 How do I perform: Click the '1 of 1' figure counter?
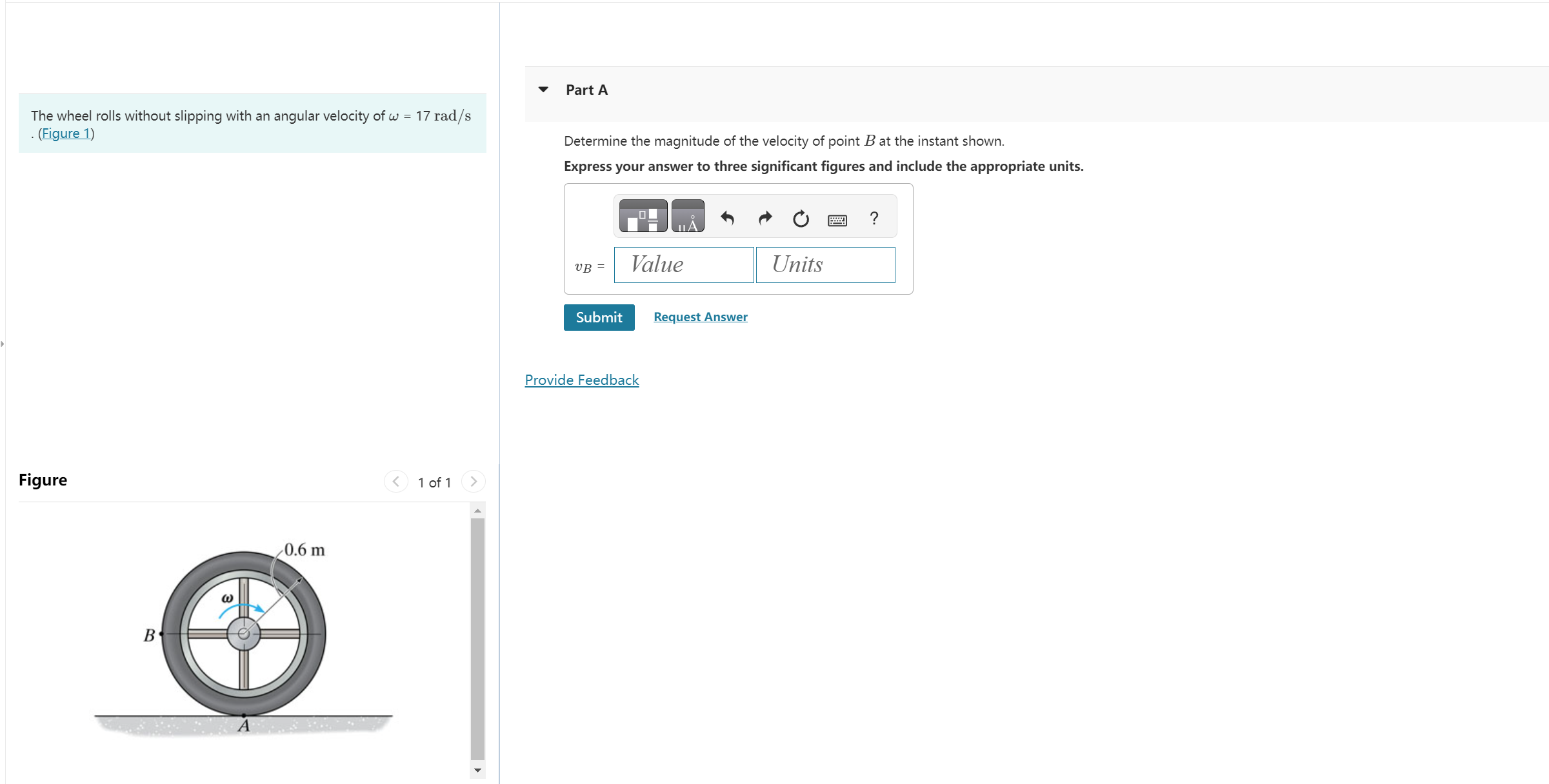click(434, 482)
